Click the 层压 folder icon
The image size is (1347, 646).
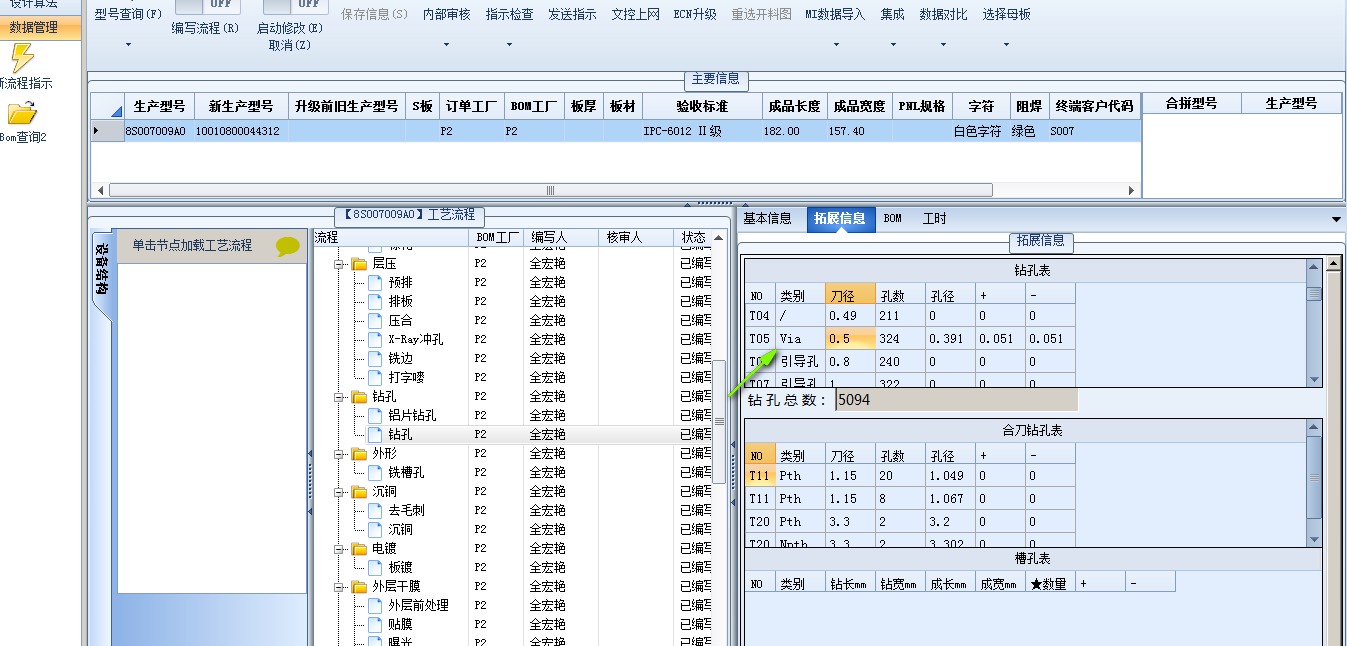coord(359,264)
